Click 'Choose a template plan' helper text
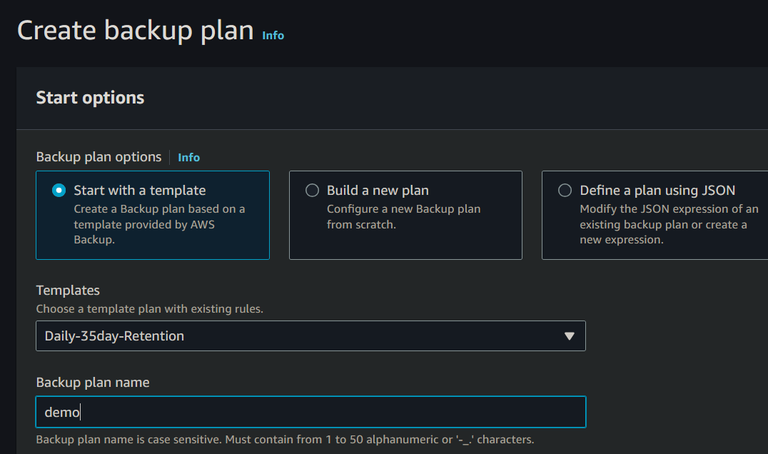 click(149, 308)
